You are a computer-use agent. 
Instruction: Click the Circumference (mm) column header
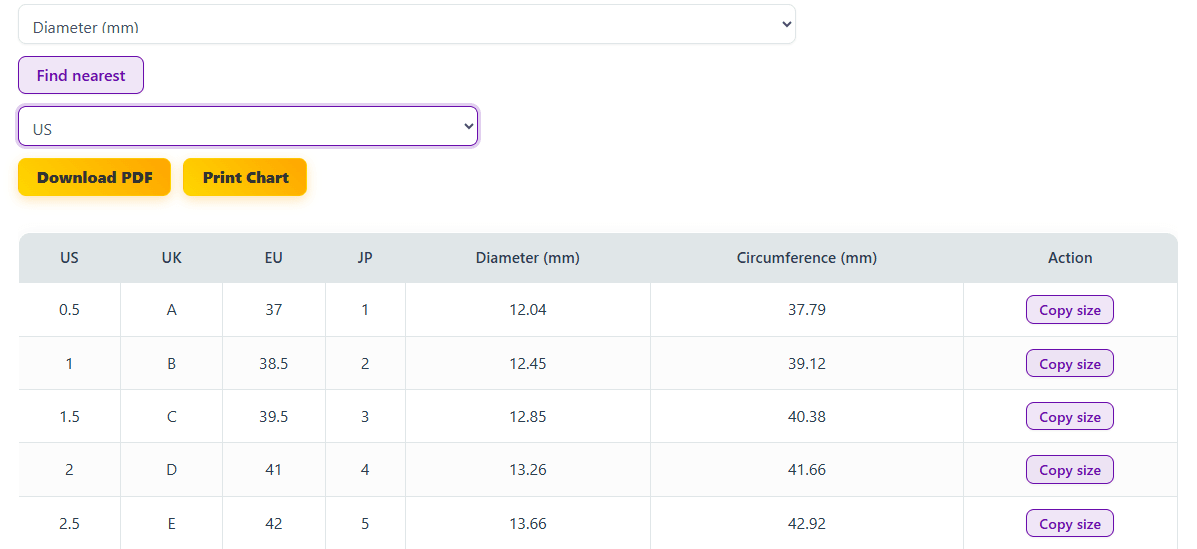[x=806, y=258]
